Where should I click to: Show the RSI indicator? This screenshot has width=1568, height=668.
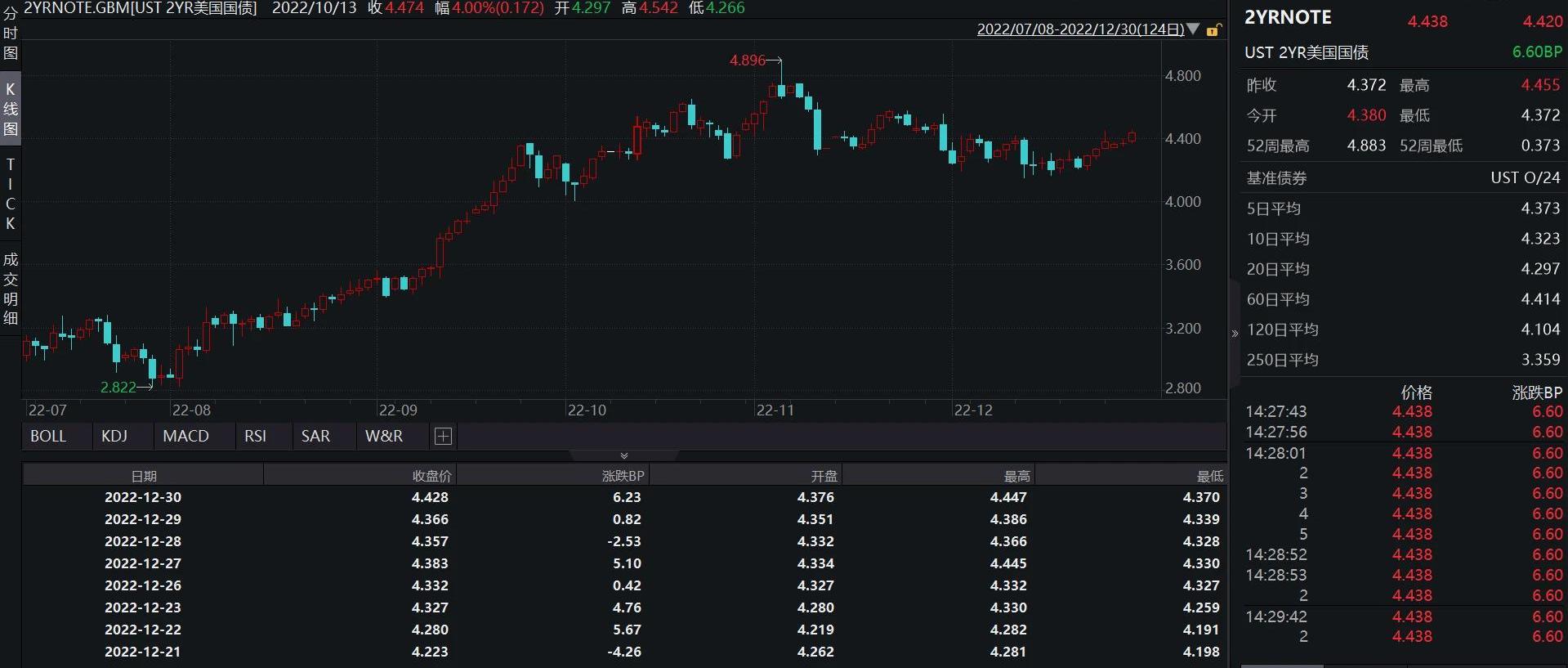[x=255, y=437]
